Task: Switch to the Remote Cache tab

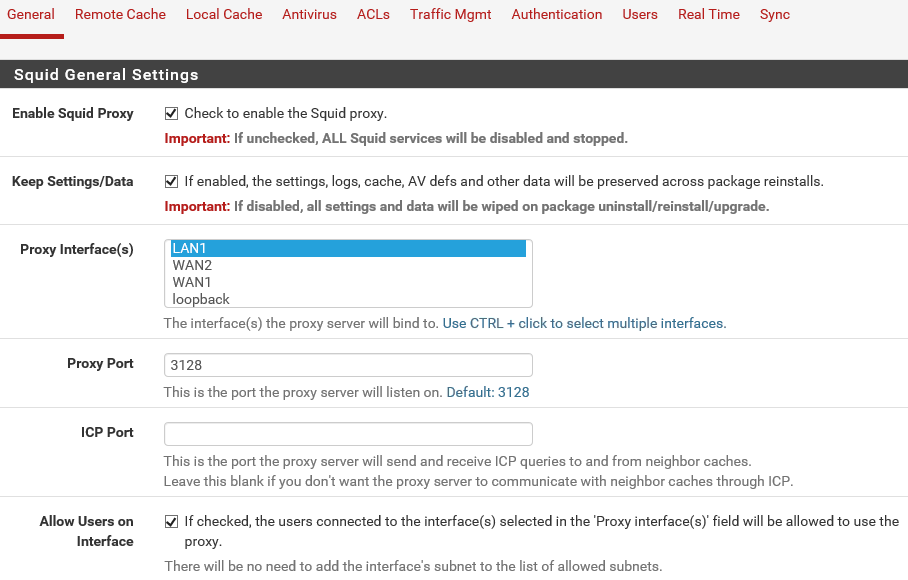Action: click(120, 14)
